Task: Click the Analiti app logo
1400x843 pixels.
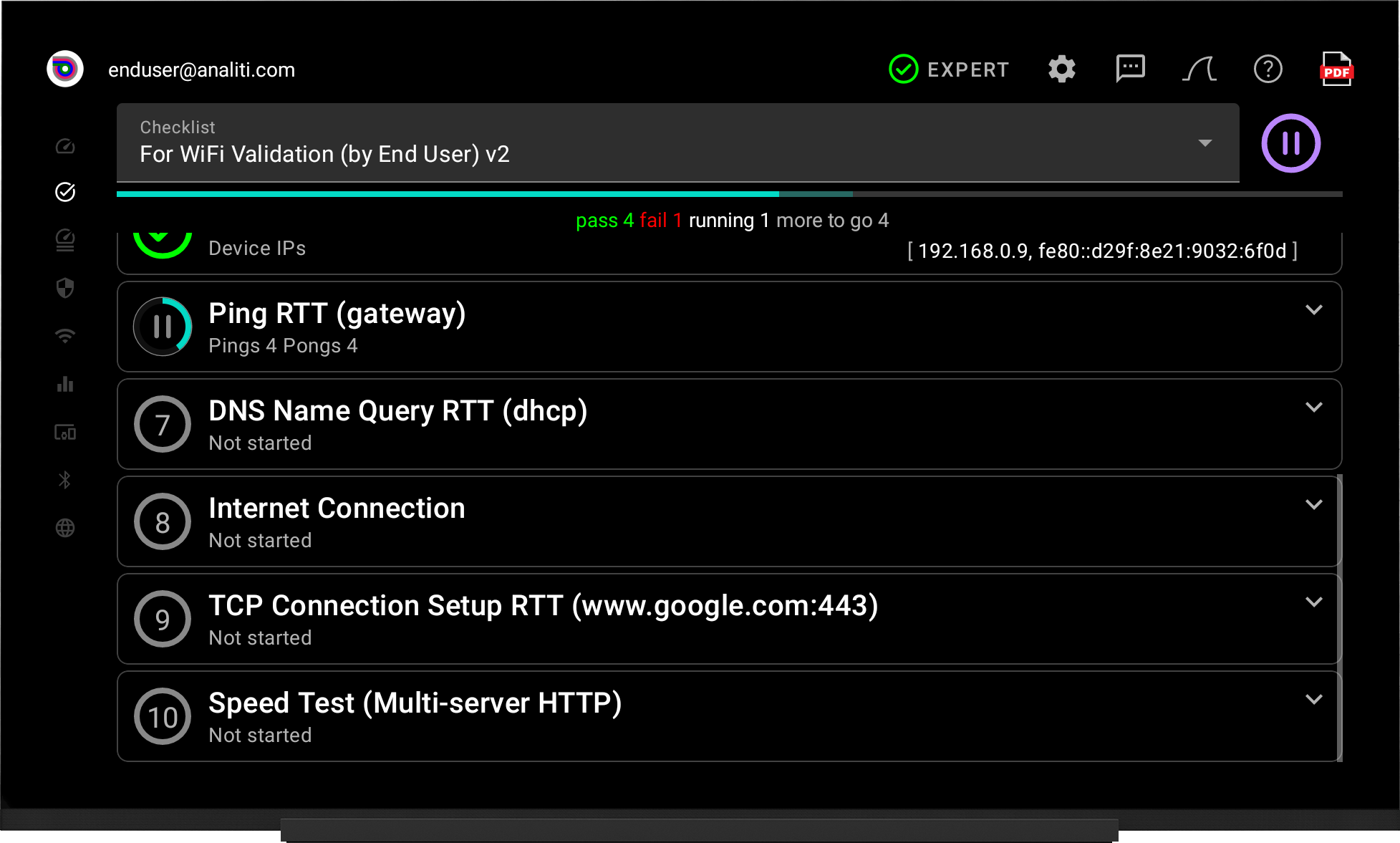Action: point(65,69)
